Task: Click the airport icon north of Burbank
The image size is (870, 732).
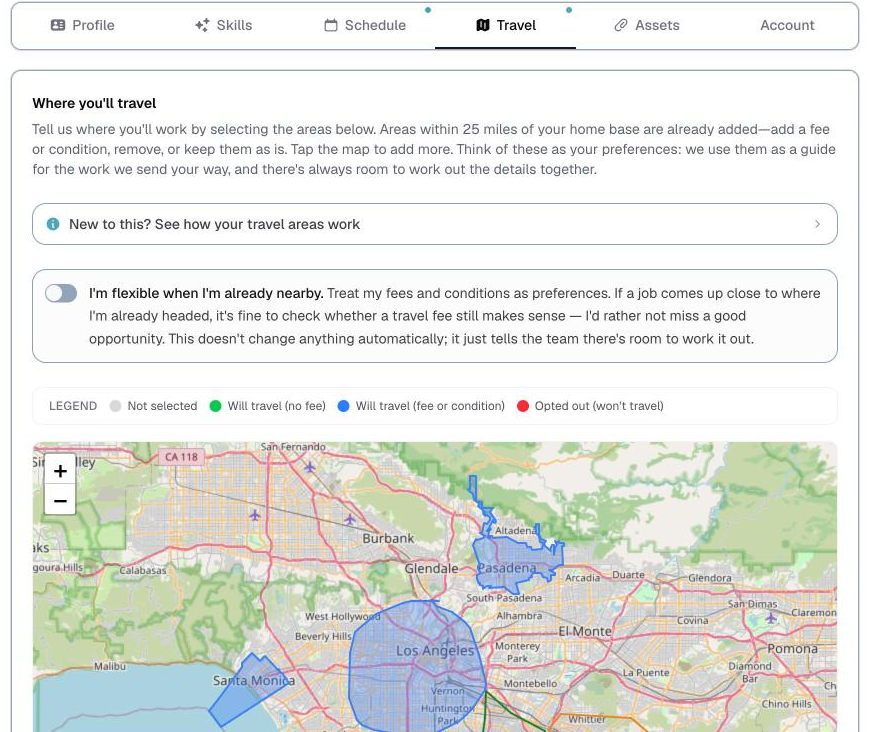Action: pos(350,519)
